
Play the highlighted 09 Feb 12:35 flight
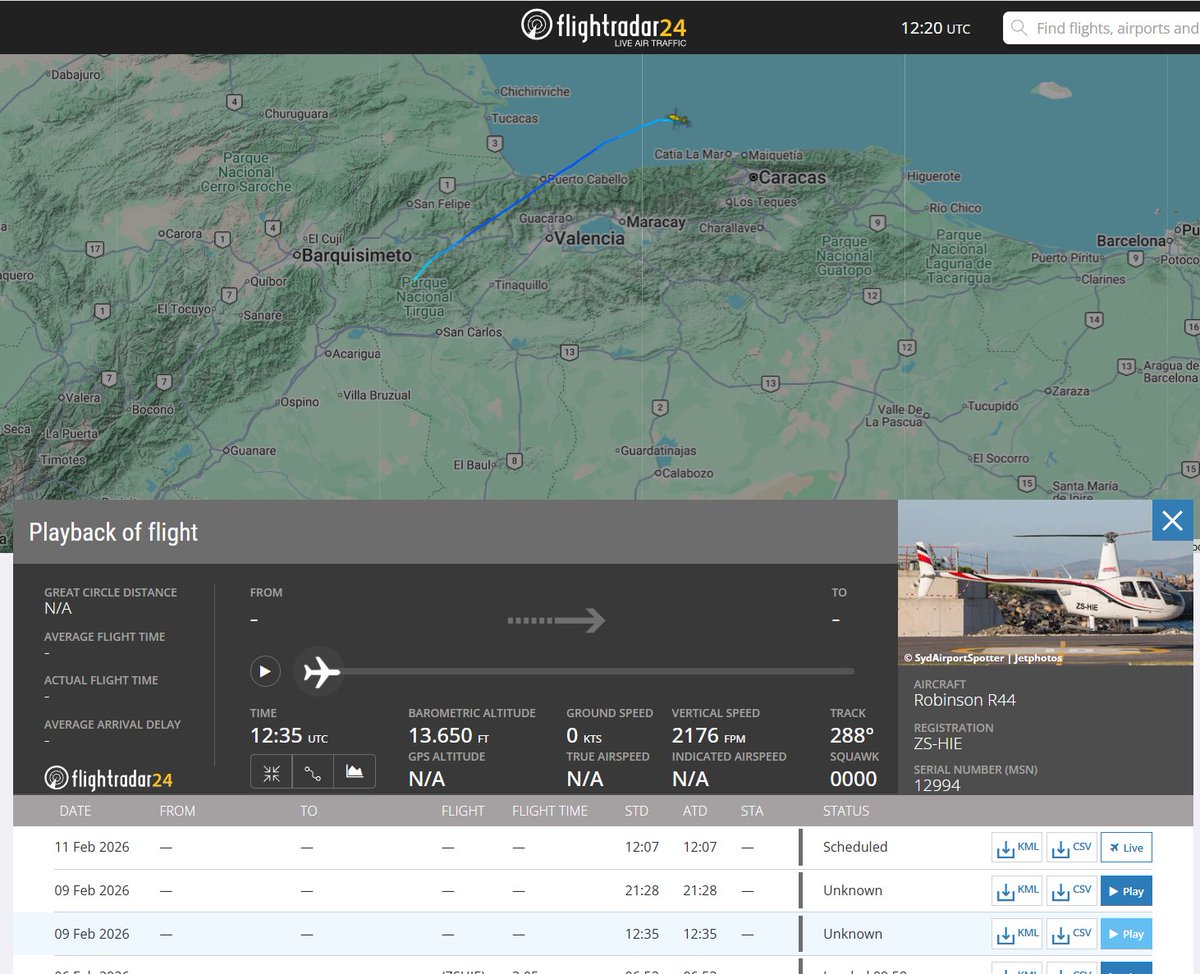(x=1126, y=933)
